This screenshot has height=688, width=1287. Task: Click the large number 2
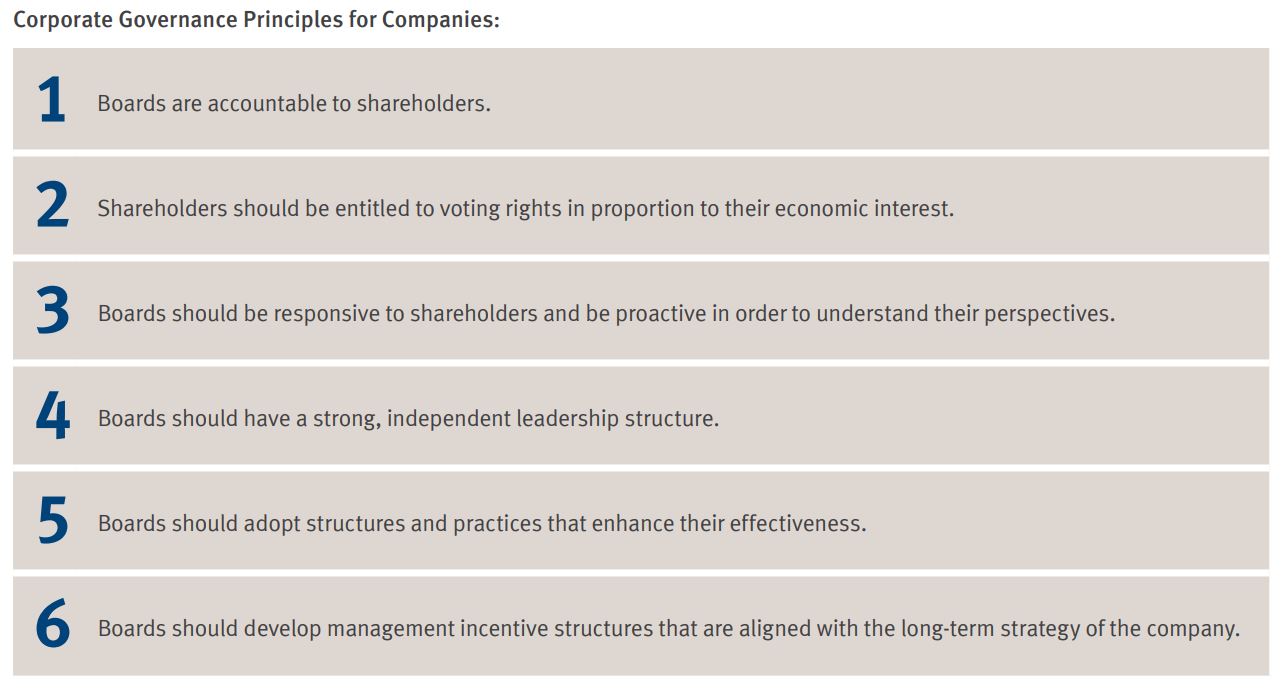52,206
